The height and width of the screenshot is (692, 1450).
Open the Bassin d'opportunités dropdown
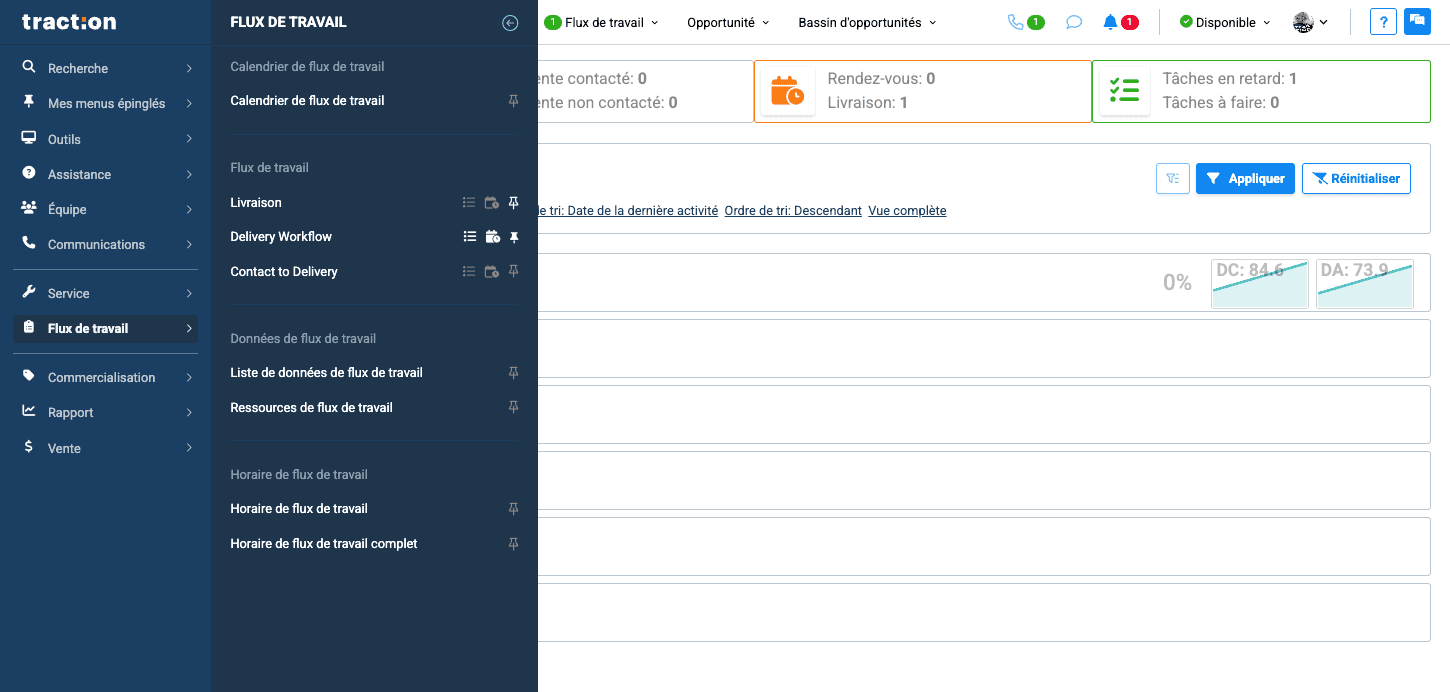point(867,22)
